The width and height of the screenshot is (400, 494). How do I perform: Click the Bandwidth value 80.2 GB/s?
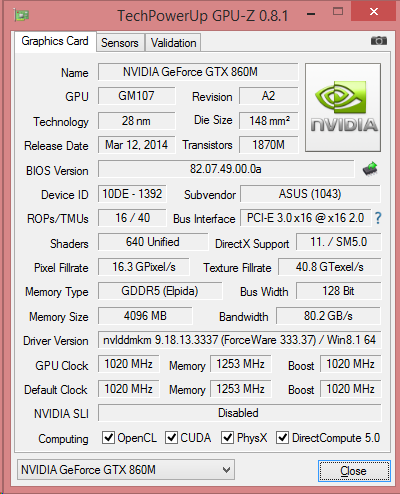[x=328, y=316]
